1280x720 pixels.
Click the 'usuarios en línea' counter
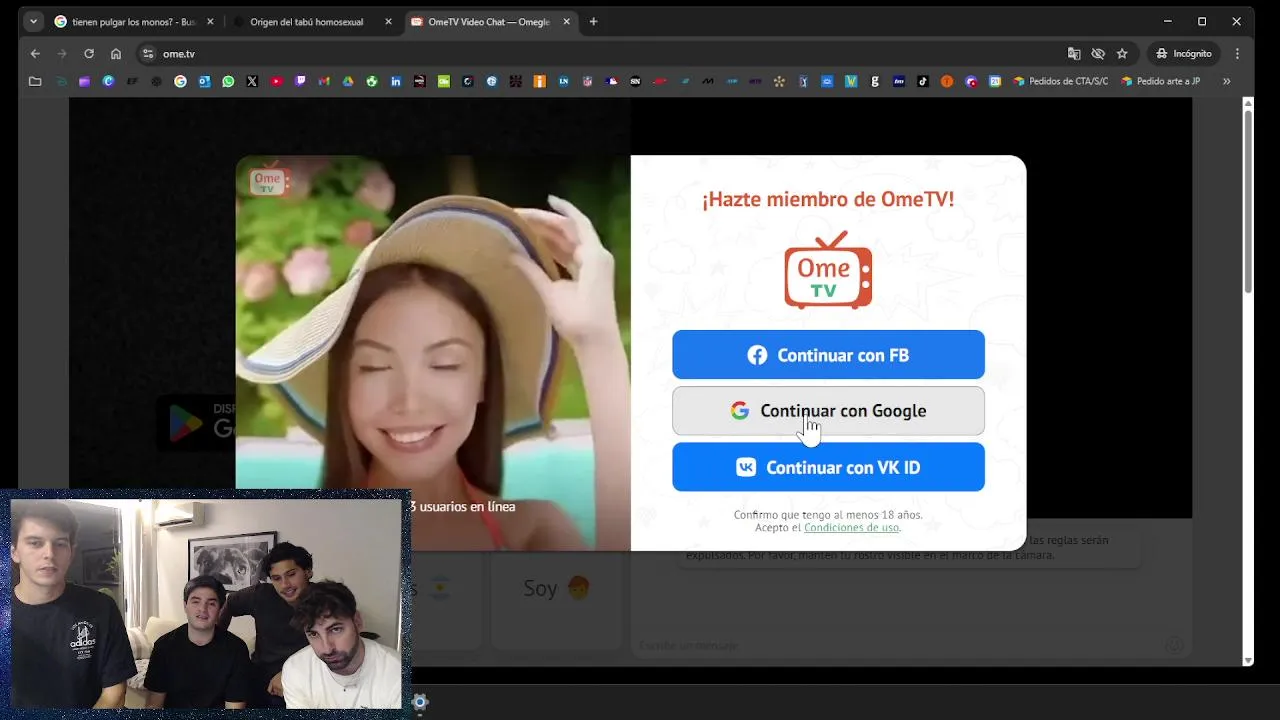(462, 507)
